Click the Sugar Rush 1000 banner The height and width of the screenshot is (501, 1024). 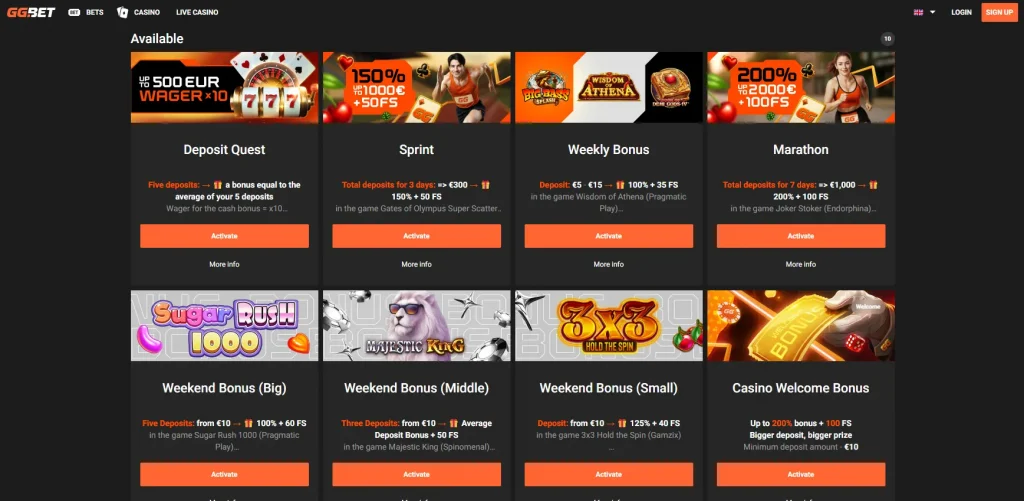(x=225, y=325)
